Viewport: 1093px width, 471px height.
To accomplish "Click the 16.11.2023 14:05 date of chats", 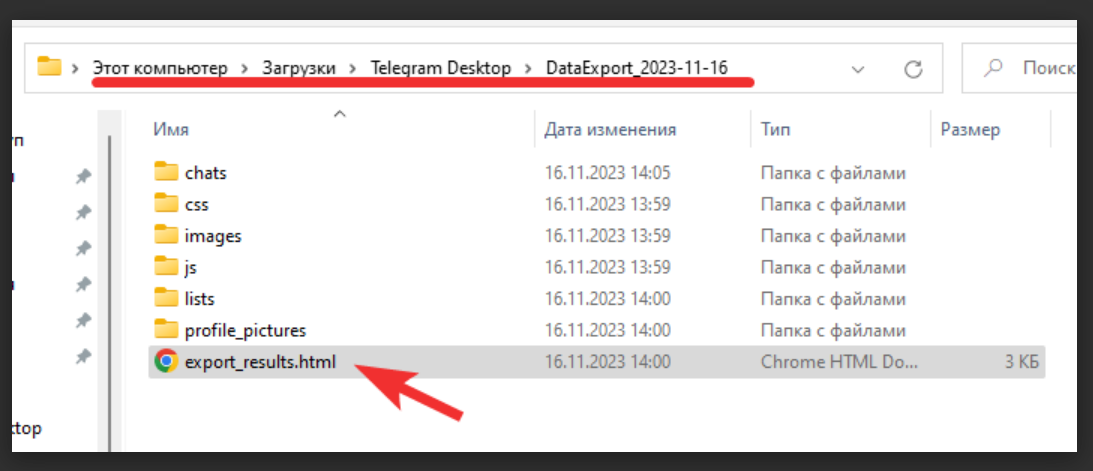I will (608, 173).
